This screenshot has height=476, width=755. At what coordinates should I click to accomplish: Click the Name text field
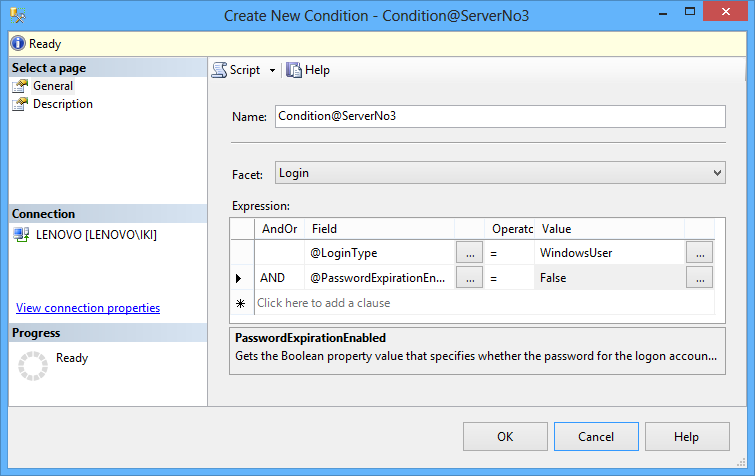point(499,116)
